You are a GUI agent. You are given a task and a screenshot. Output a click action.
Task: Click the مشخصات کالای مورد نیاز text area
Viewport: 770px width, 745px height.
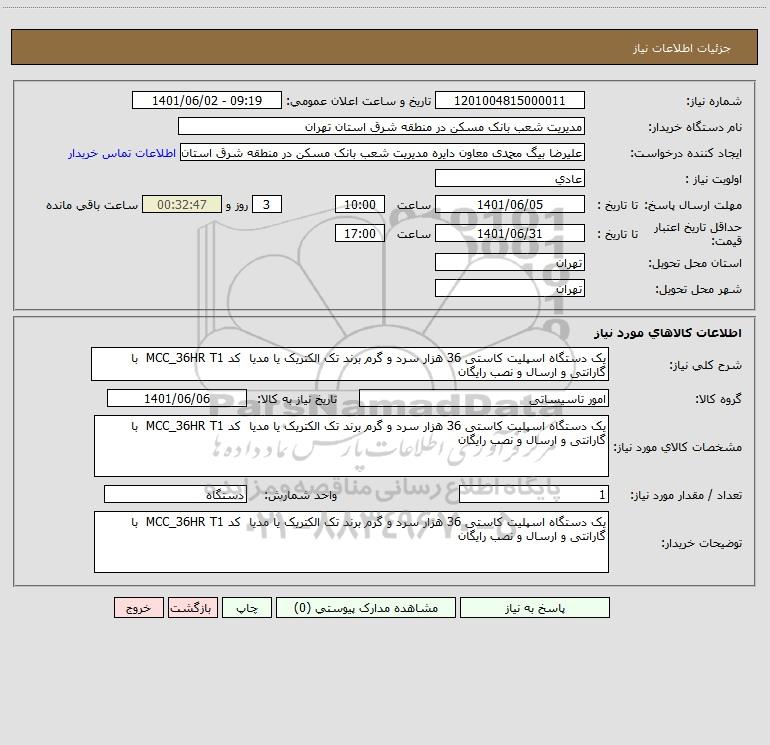pyautogui.click(x=351, y=446)
